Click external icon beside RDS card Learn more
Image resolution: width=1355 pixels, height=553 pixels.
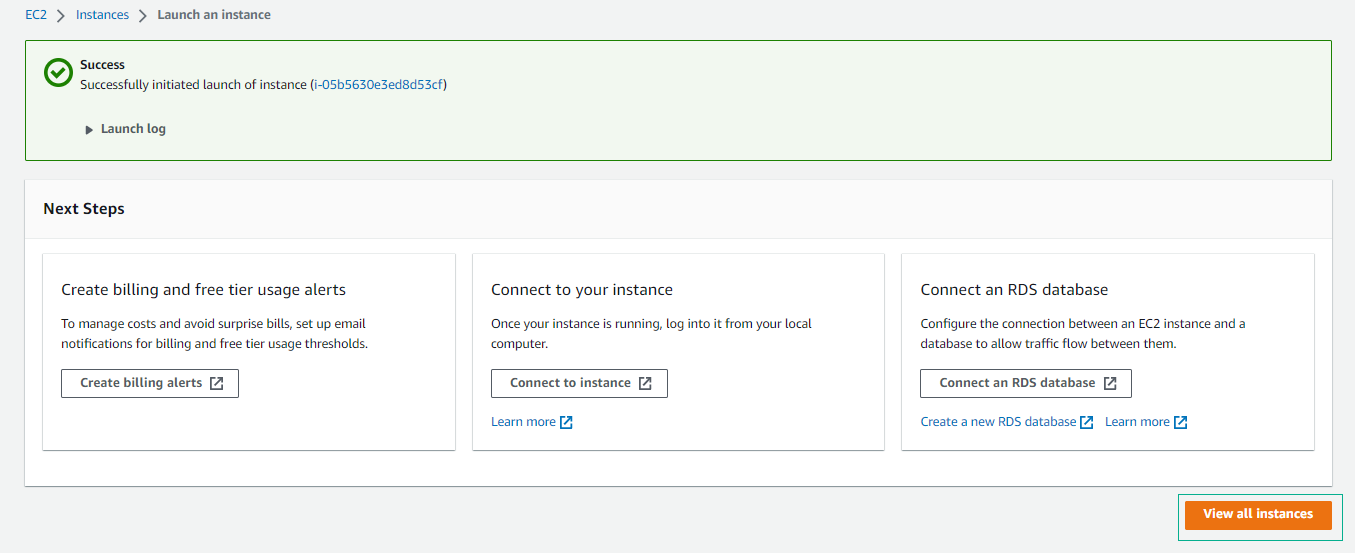click(x=1180, y=422)
